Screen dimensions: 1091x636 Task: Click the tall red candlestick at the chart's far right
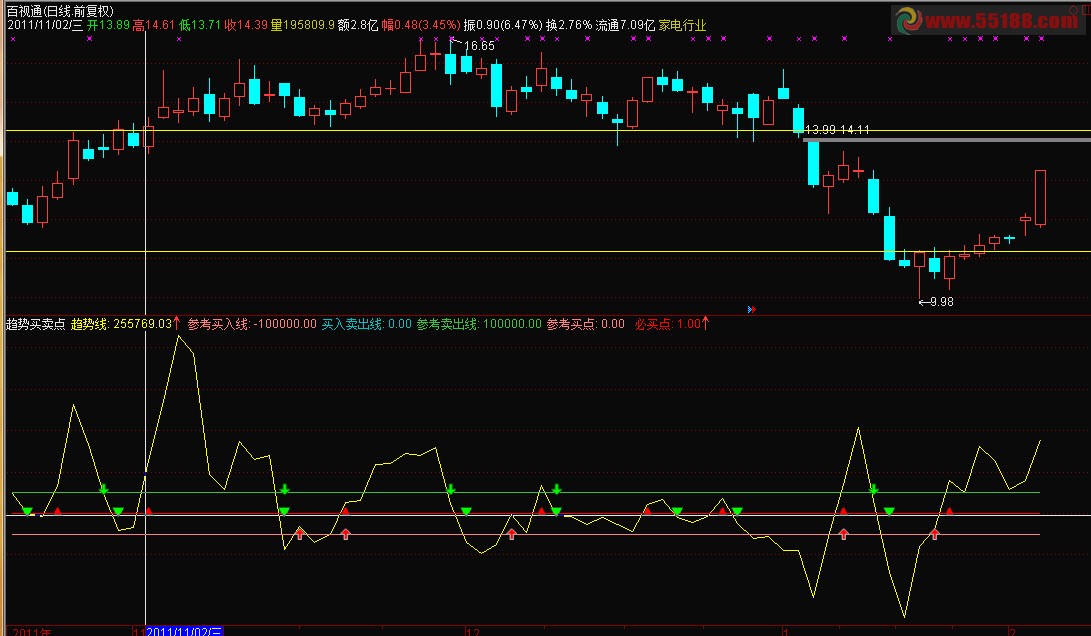(x=1040, y=198)
